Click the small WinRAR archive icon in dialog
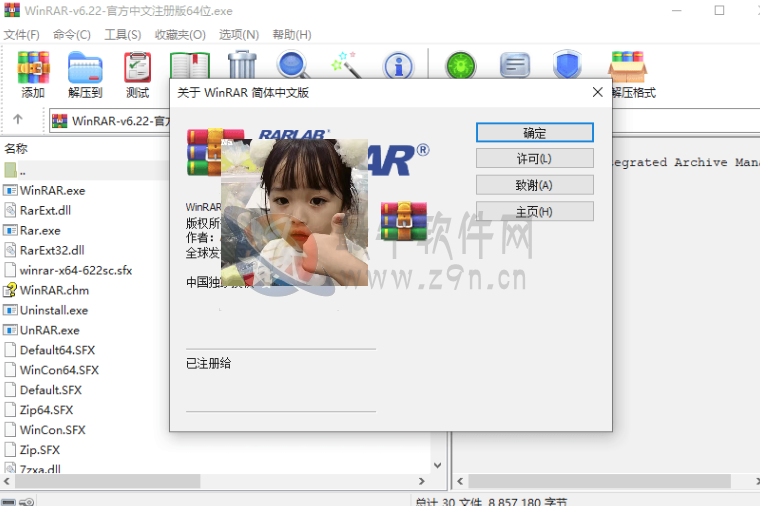The image size is (760, 506). click(404, 221)
